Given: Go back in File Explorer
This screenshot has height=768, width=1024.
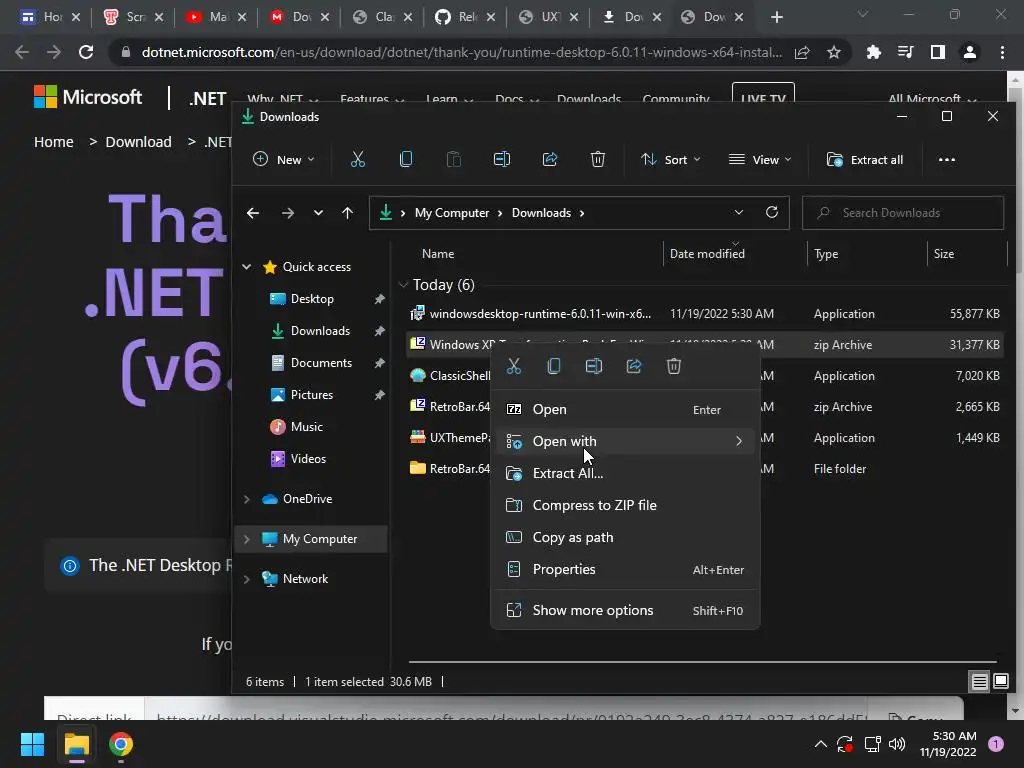Looking at the screenshot, I should (x=253, y=213).
